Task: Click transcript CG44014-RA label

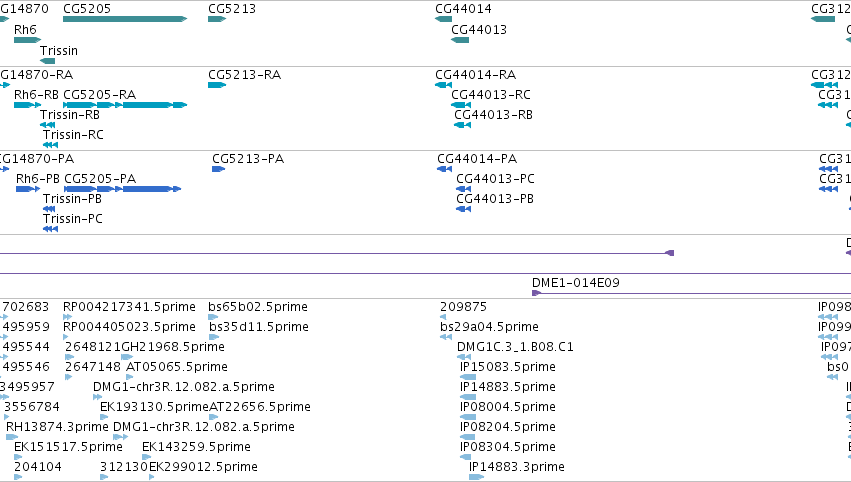Action: (476, 74)
